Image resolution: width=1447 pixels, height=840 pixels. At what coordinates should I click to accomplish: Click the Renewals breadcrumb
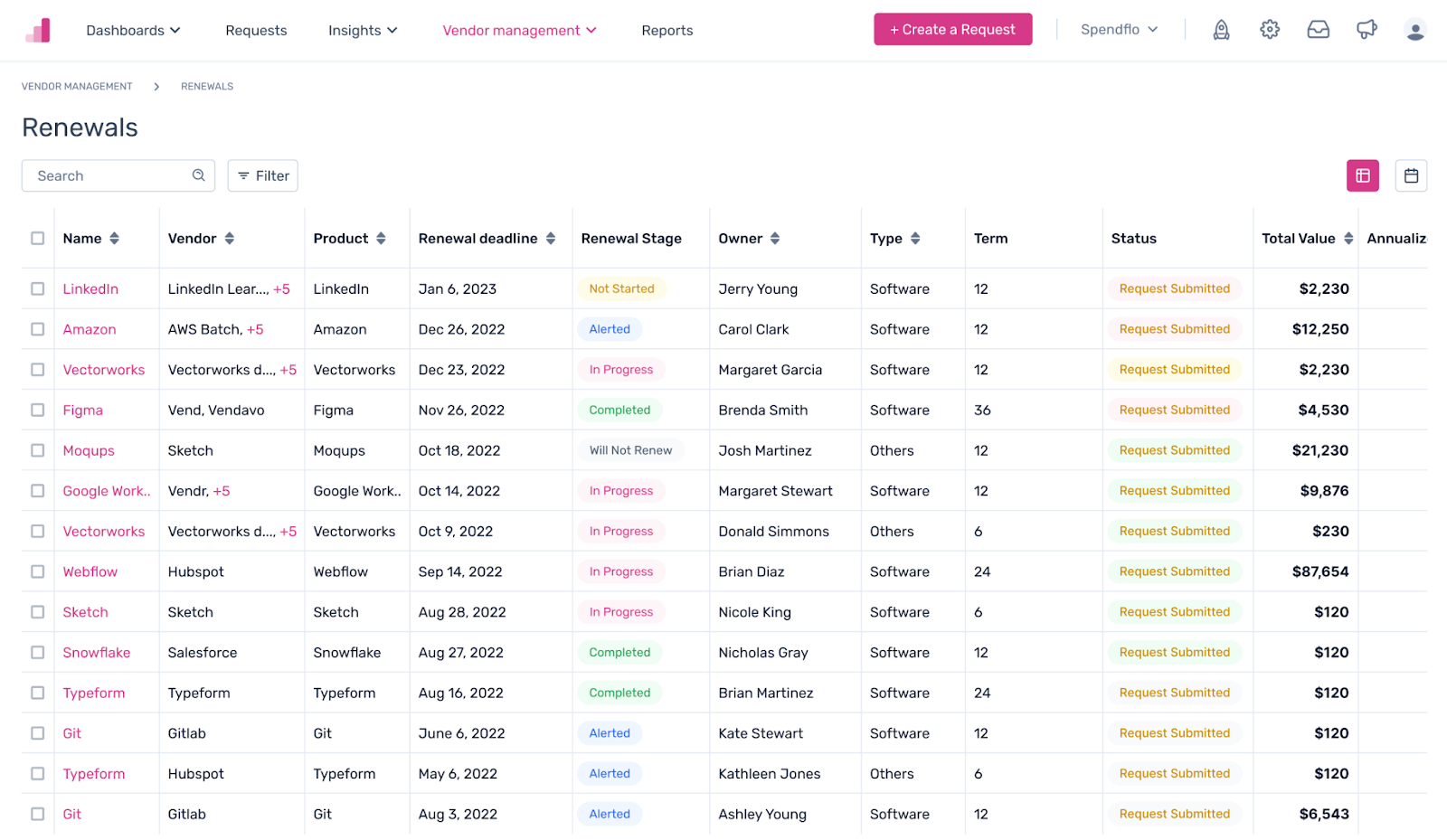tap(207, 87)
